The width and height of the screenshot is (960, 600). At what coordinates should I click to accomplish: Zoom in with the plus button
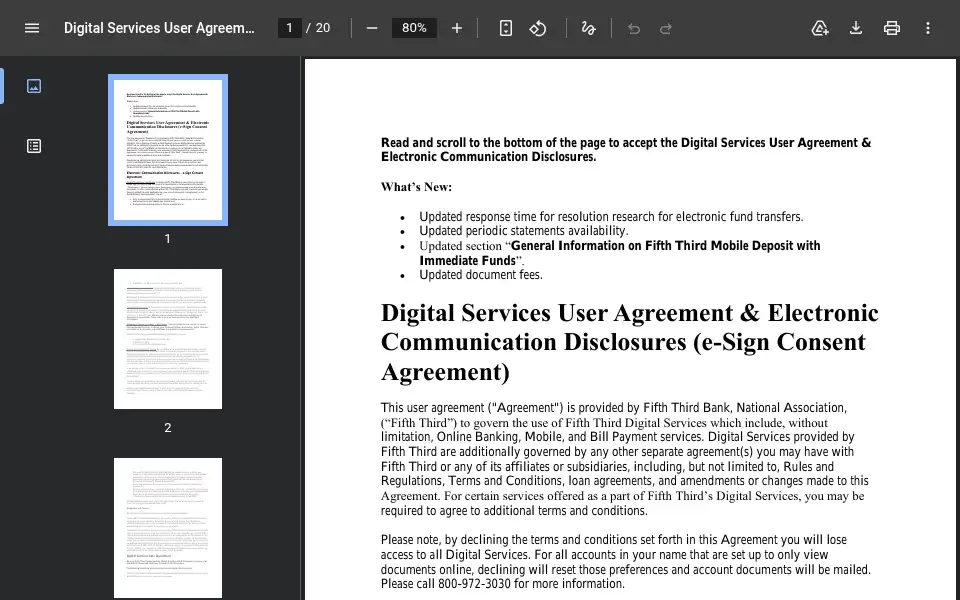(x=457, y=28)
